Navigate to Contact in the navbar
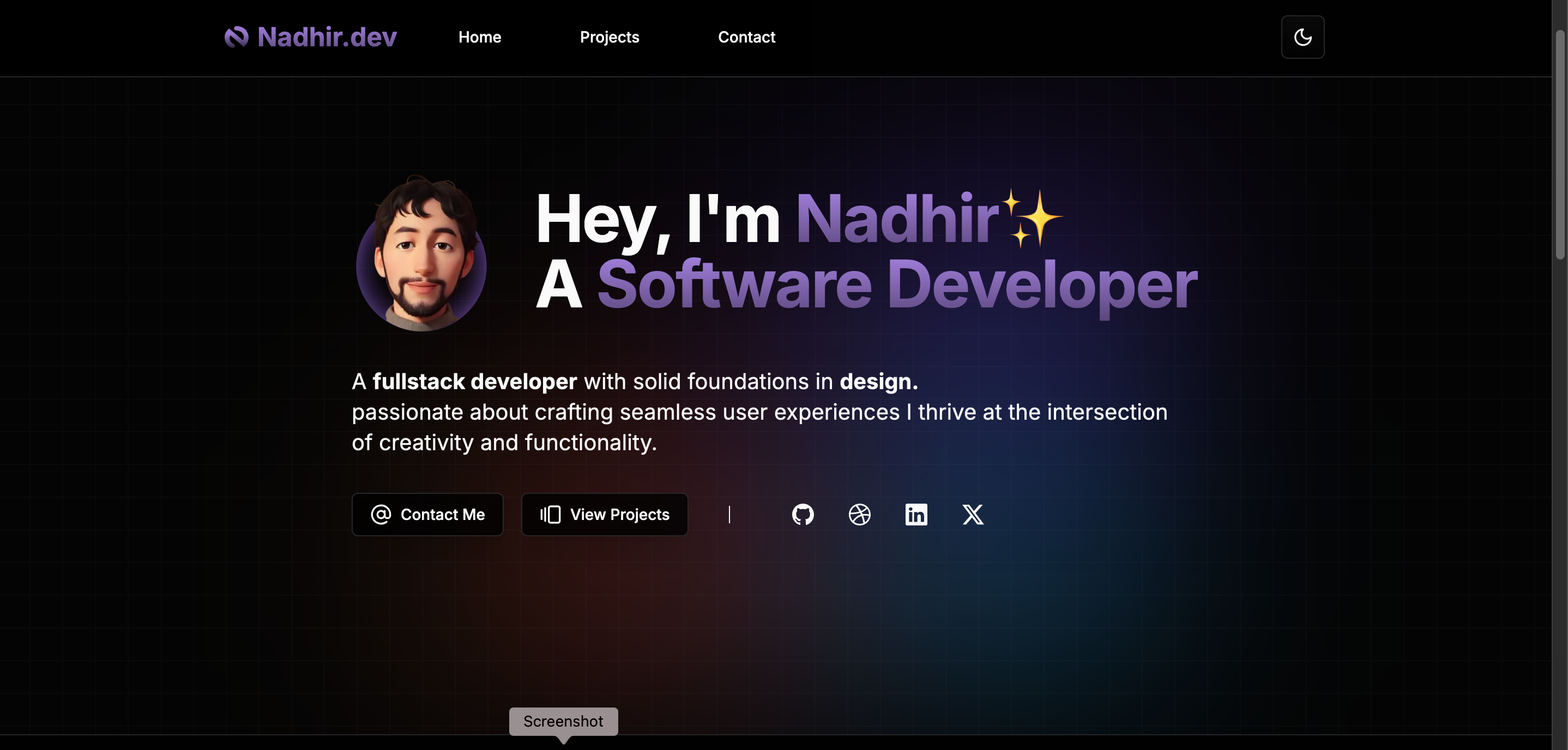Screen dimensions: 1568x750 (746, 37)
